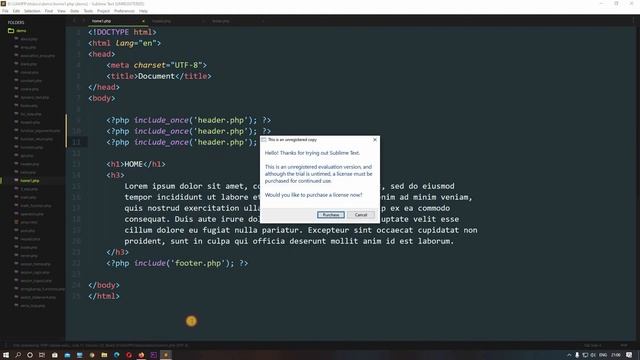Click the opening <h3> tag line
Screen dimensions: 640x360
pyautogui.click(x=116, y=175)
